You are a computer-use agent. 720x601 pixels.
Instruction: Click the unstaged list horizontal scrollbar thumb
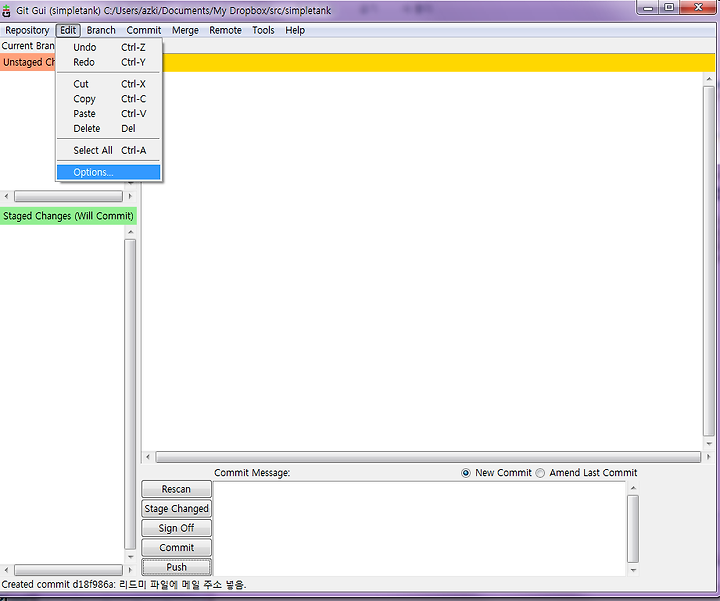[x=68, y=197]
